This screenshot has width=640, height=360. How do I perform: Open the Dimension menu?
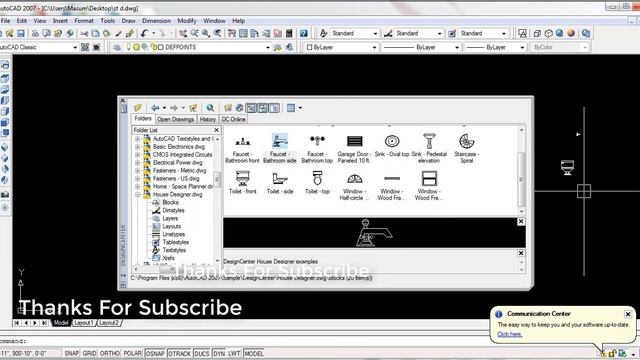[156, 21]
